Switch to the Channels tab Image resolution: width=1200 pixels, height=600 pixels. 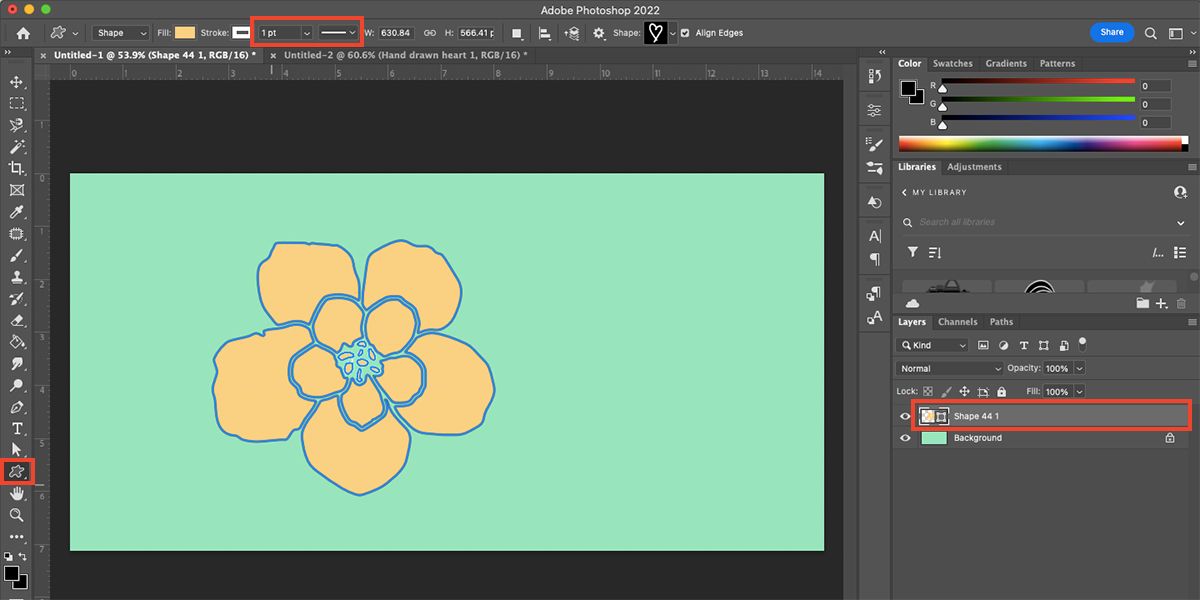(958, 322)
